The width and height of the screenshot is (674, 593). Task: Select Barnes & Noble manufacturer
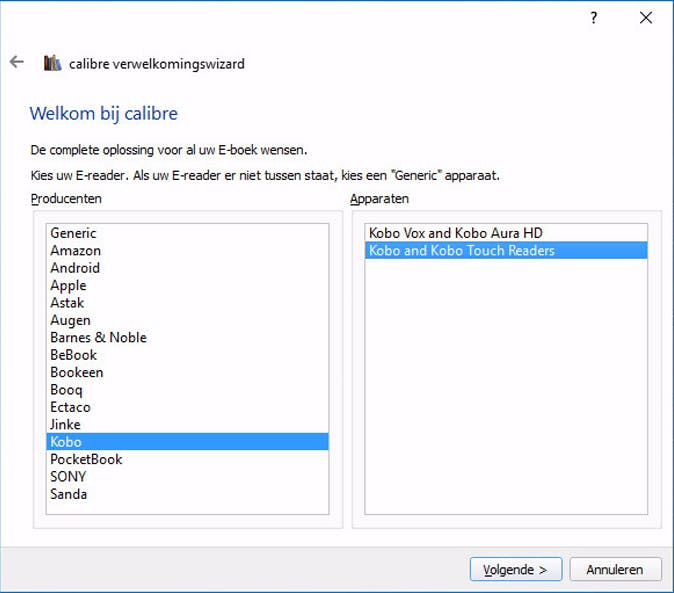click(187, 338)
